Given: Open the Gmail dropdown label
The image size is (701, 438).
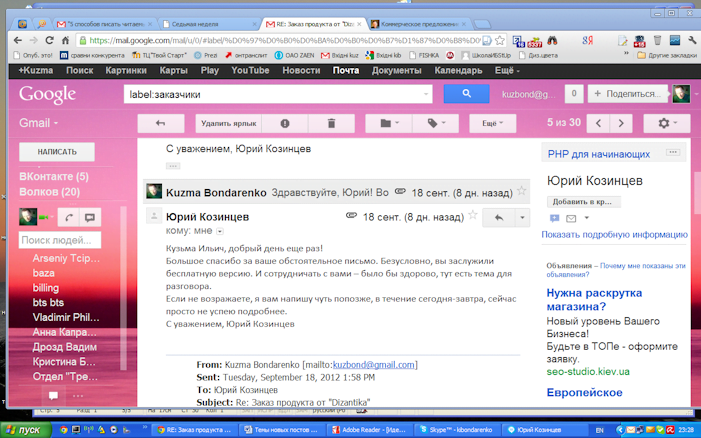Looking at the screenshot, I should pos(38,123).
